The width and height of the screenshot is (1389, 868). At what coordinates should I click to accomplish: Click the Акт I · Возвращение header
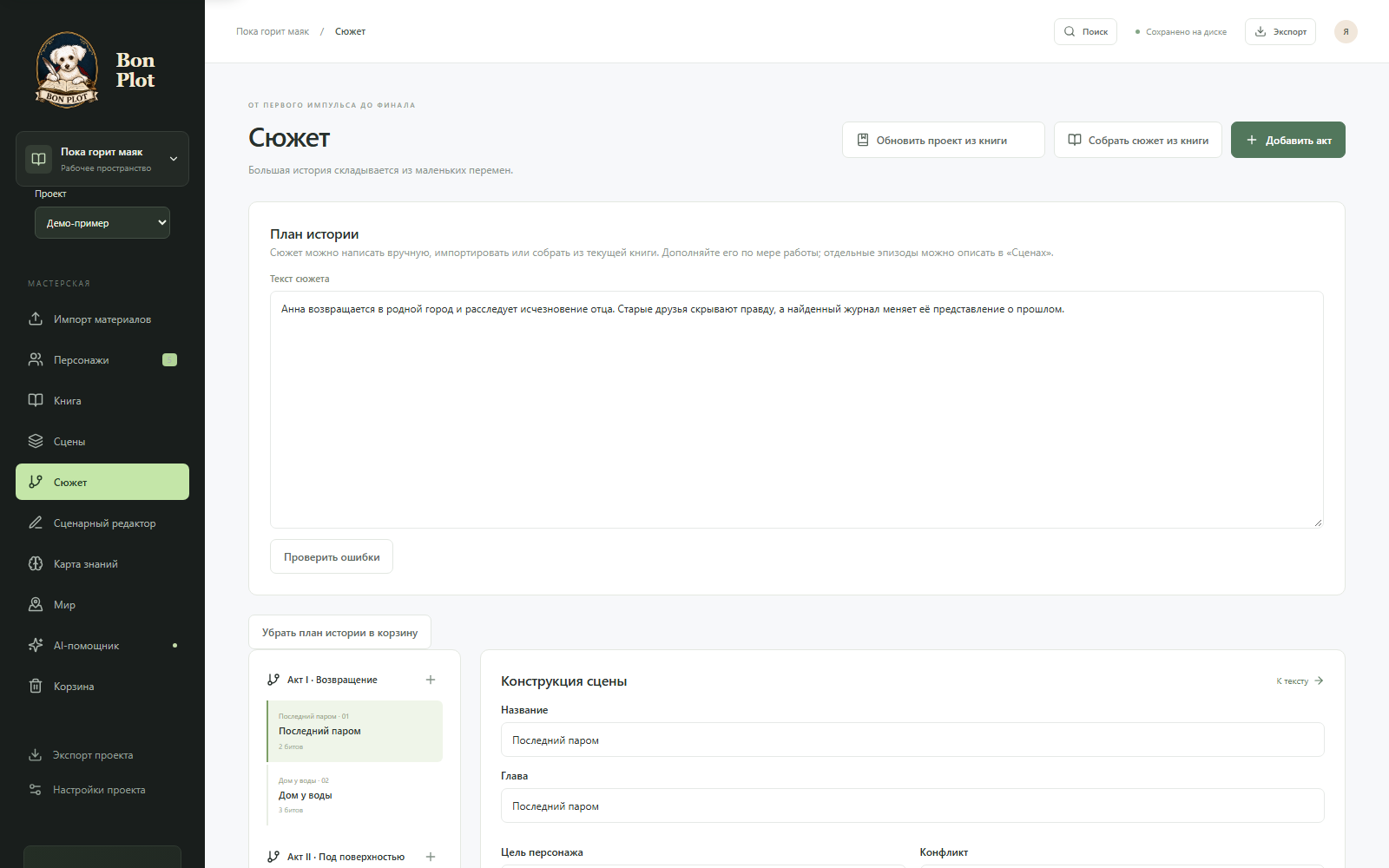click(x=332, y=680)
